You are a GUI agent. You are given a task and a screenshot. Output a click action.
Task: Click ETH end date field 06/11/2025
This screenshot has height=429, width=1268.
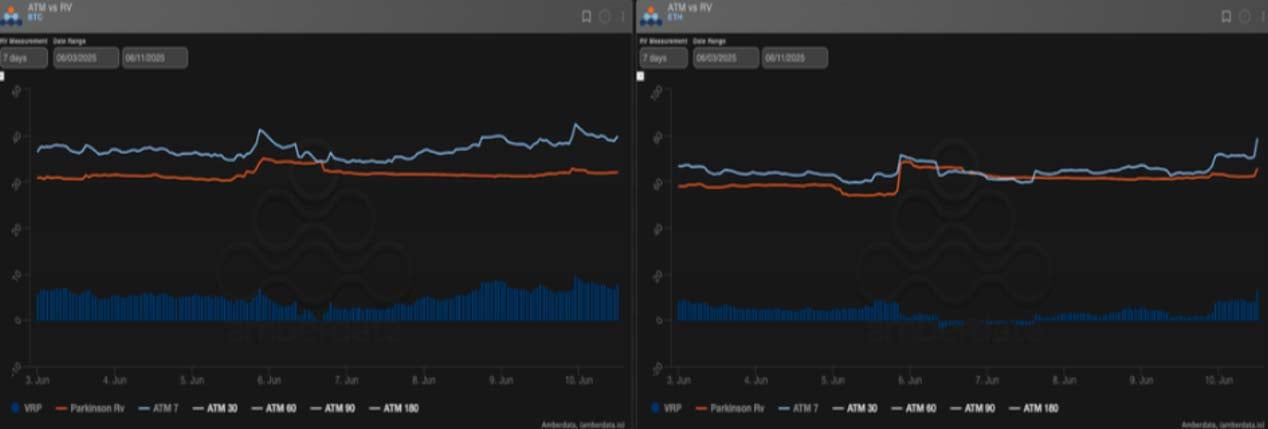(x=795, y=57)
